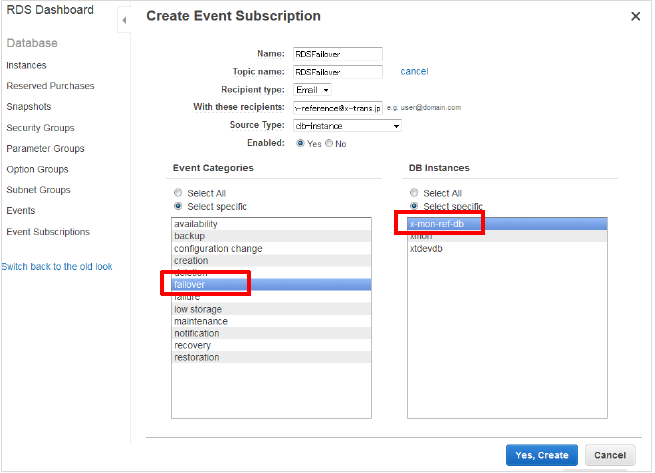Go to Snapshots in the sidebar
655x473 pixels.
pyautogui.click(x=29, y=107)
